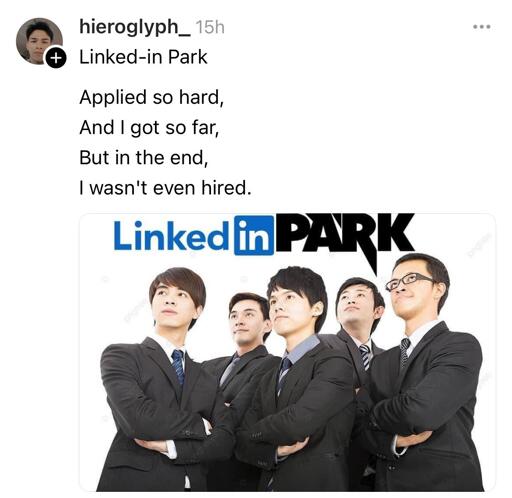Screen dimensions: 512x498
Task: Open hieroglyph_ profile picture
Action: pyautogui.click(x=39, y=41)
